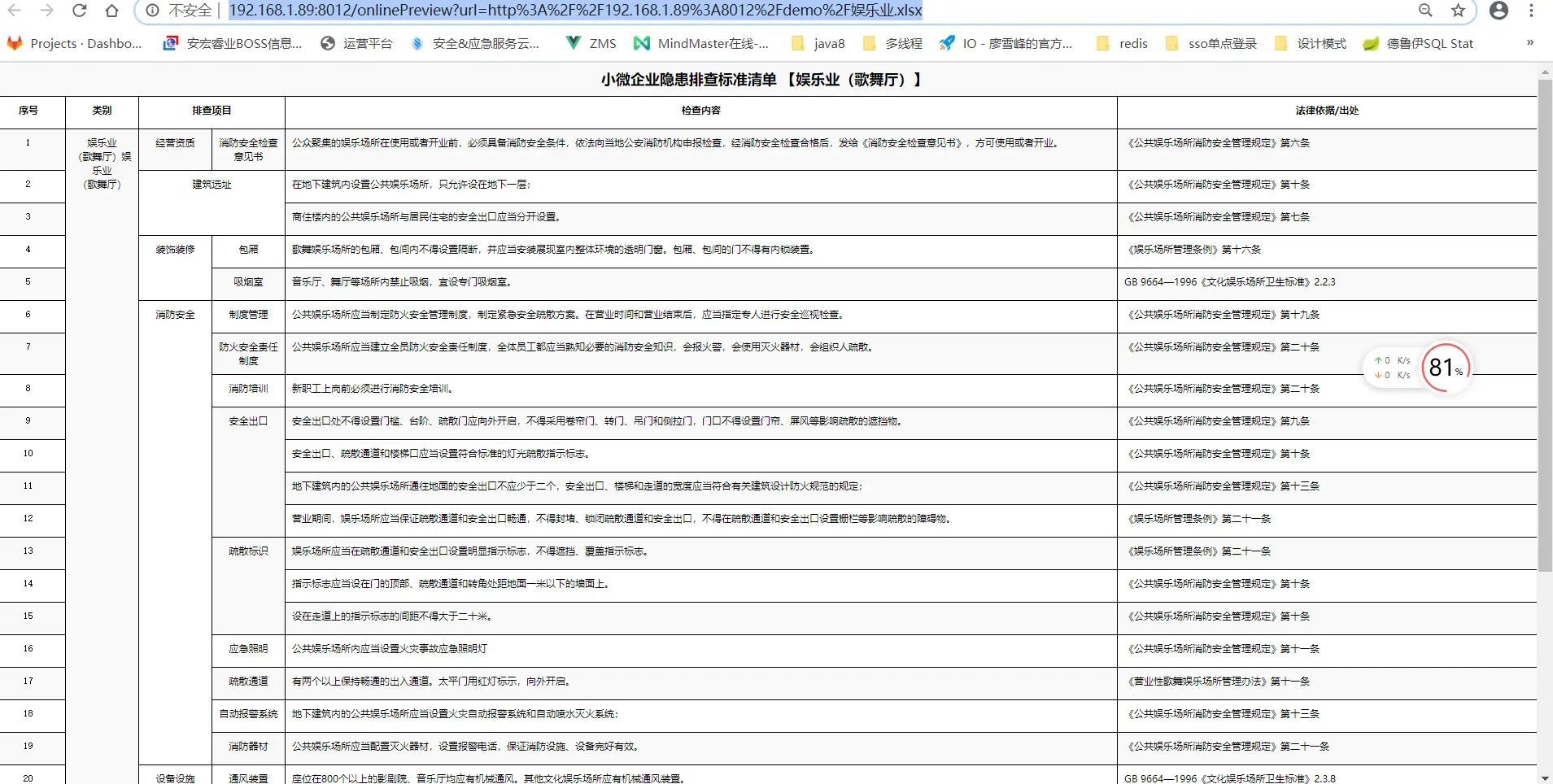Click the 法律依据/出处 column header
This screenshot has width=1553, height=784.
1327,111
